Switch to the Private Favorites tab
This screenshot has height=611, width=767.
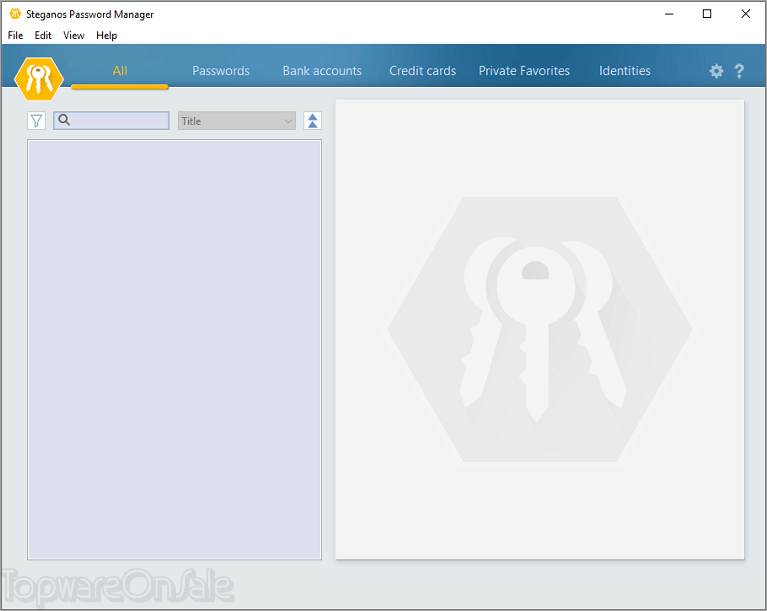pyautogui.click(x=524, y=71)
